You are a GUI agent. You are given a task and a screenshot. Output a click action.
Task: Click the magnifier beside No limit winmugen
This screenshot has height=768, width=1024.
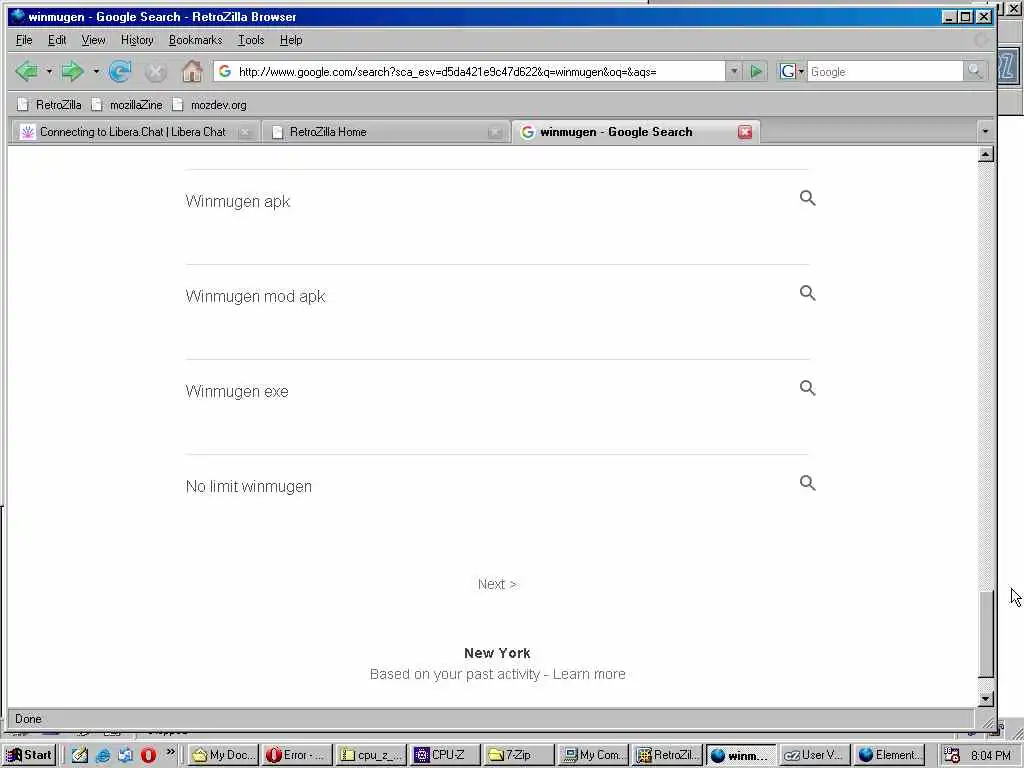[808, 483]
